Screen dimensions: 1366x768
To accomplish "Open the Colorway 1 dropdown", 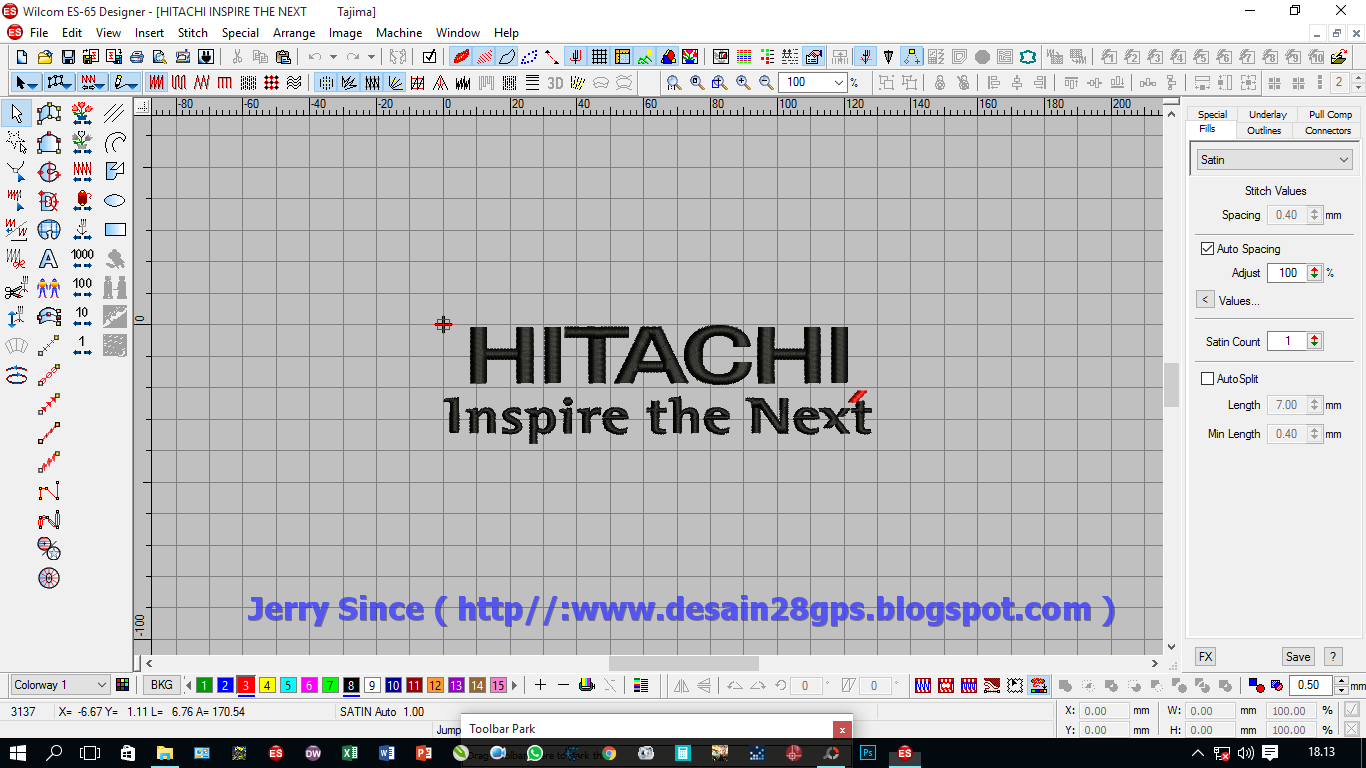I will tap(59, 685).
